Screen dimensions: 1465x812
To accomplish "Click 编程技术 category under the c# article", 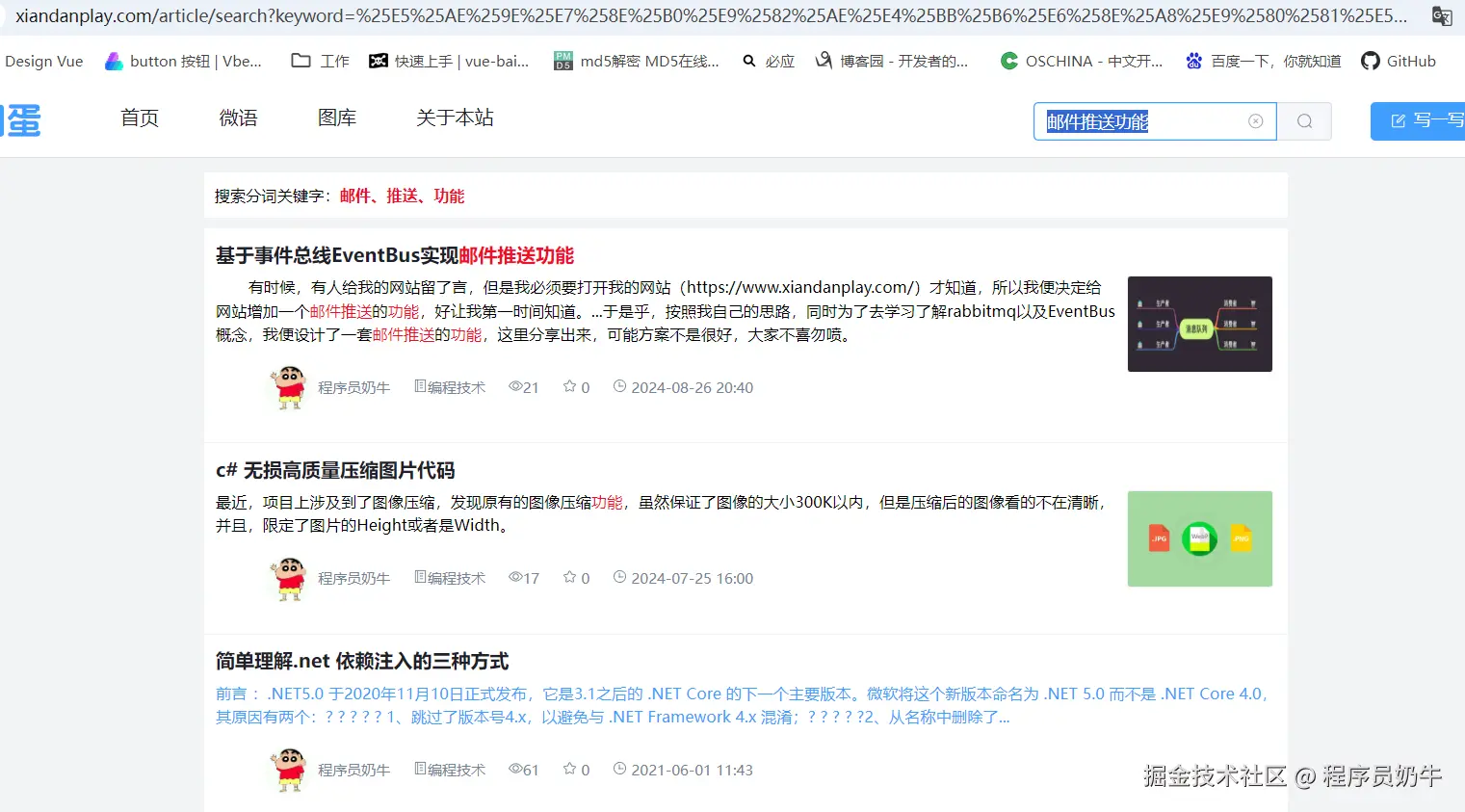I will 450,578.
